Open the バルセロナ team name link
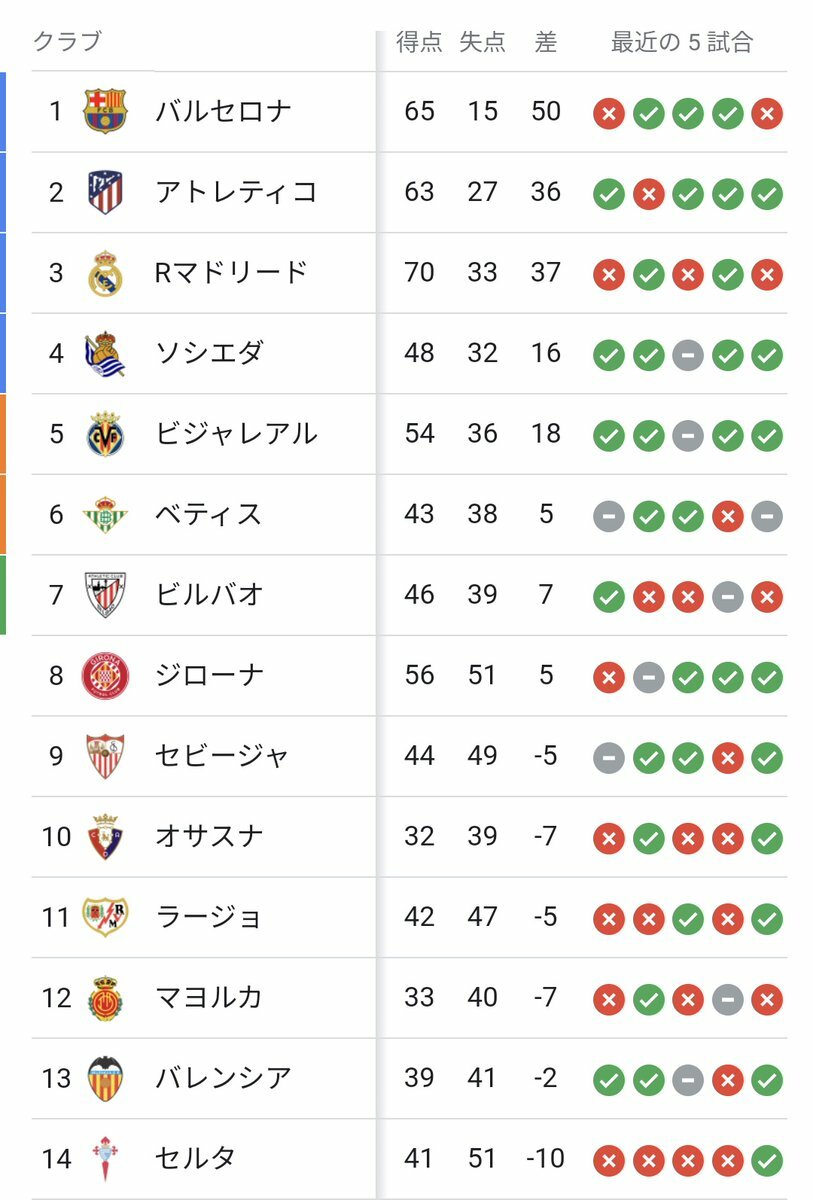The width and height of the screenshot is (813, 1200). (223, 111)
